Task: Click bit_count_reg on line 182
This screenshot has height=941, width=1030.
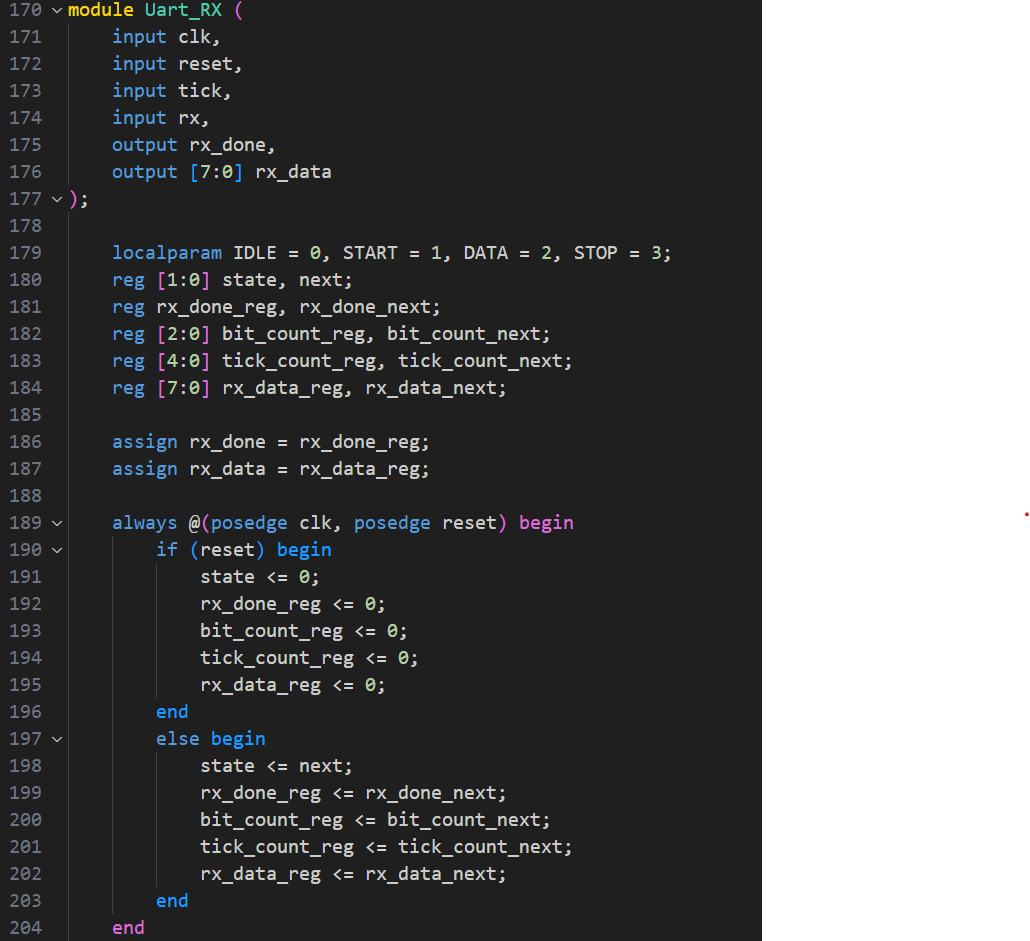Action: [293, 334]
